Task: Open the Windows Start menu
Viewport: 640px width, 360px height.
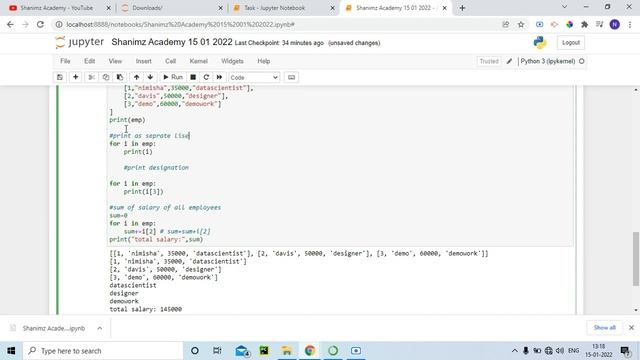Action: point(11,351)
